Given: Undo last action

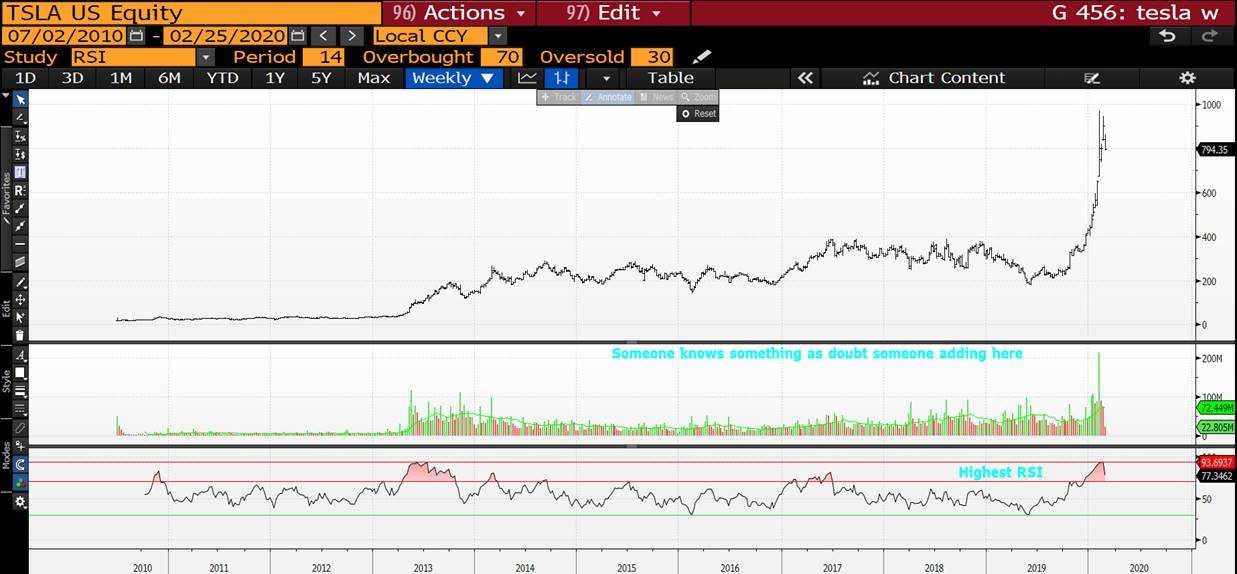Looking at the screenshot, I should pyautogui.click(x=1167, y=36).
